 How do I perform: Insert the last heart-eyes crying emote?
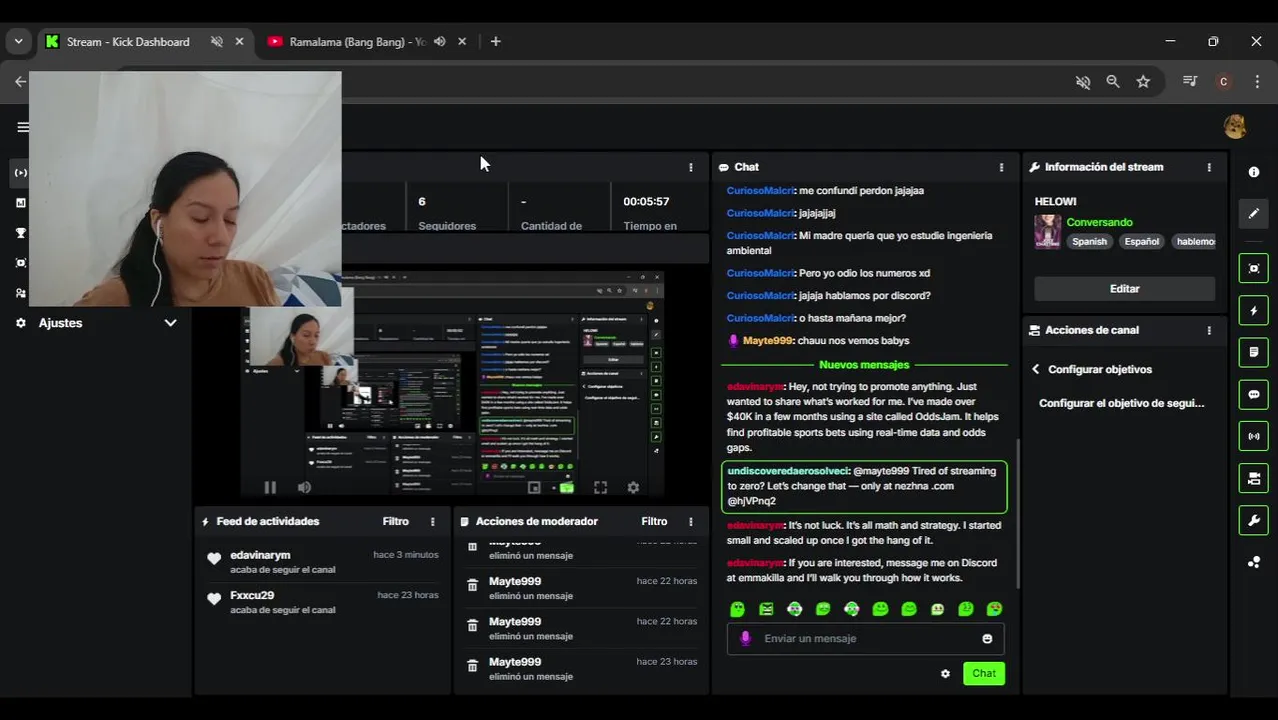click(x=994, y=608)
